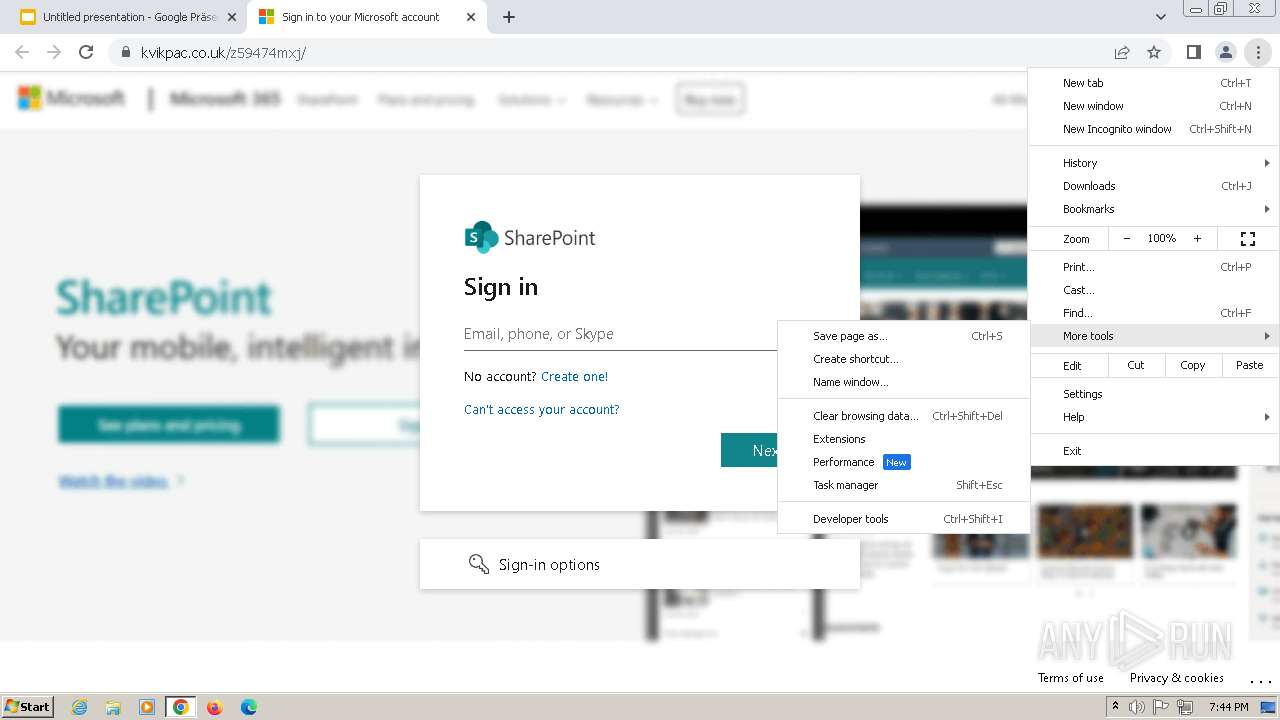Click the Terms of use link
This screenshot has height=720, width=1280.
[x=1071, y=678]
